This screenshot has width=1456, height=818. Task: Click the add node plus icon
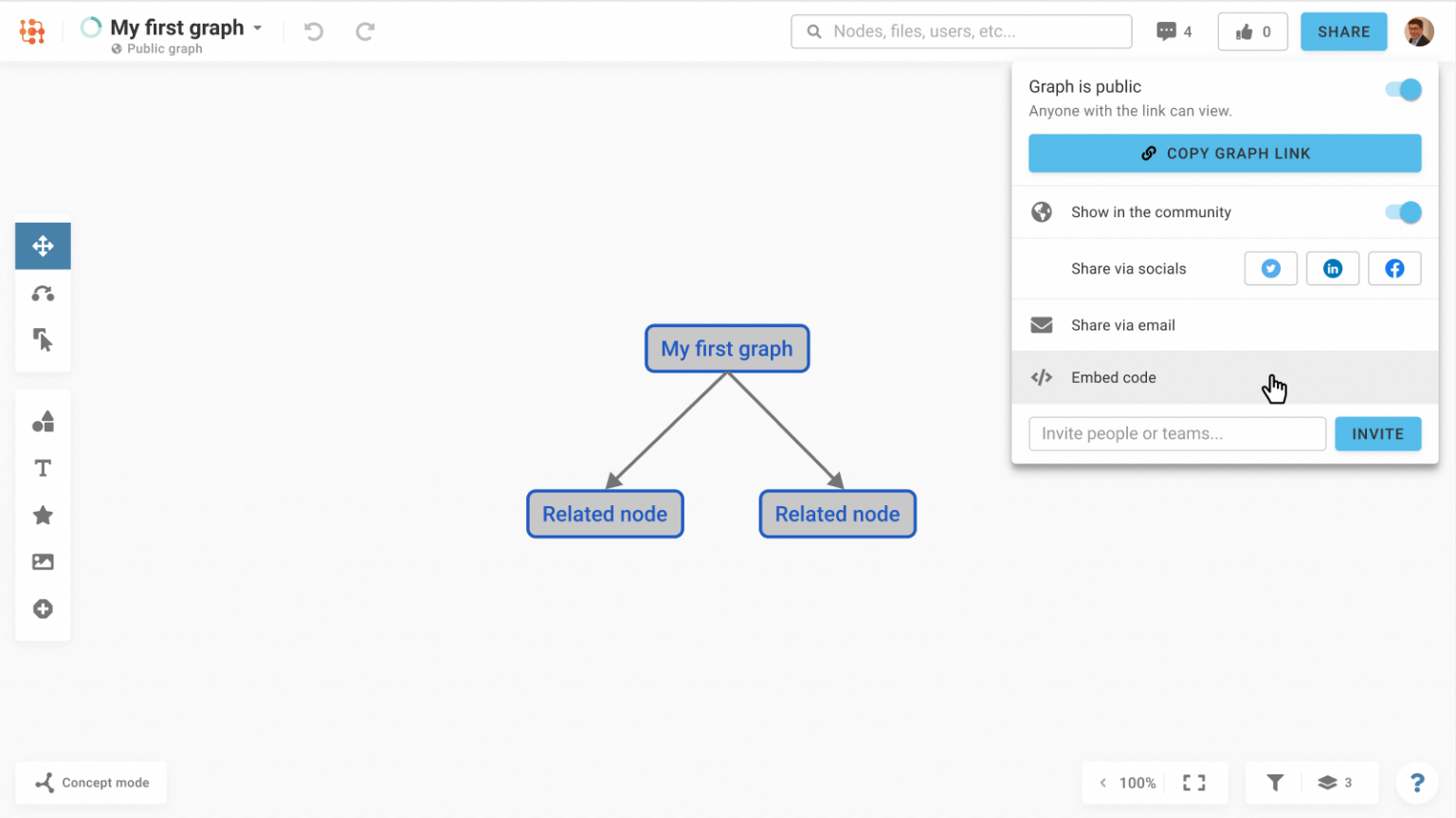(43, 609)
